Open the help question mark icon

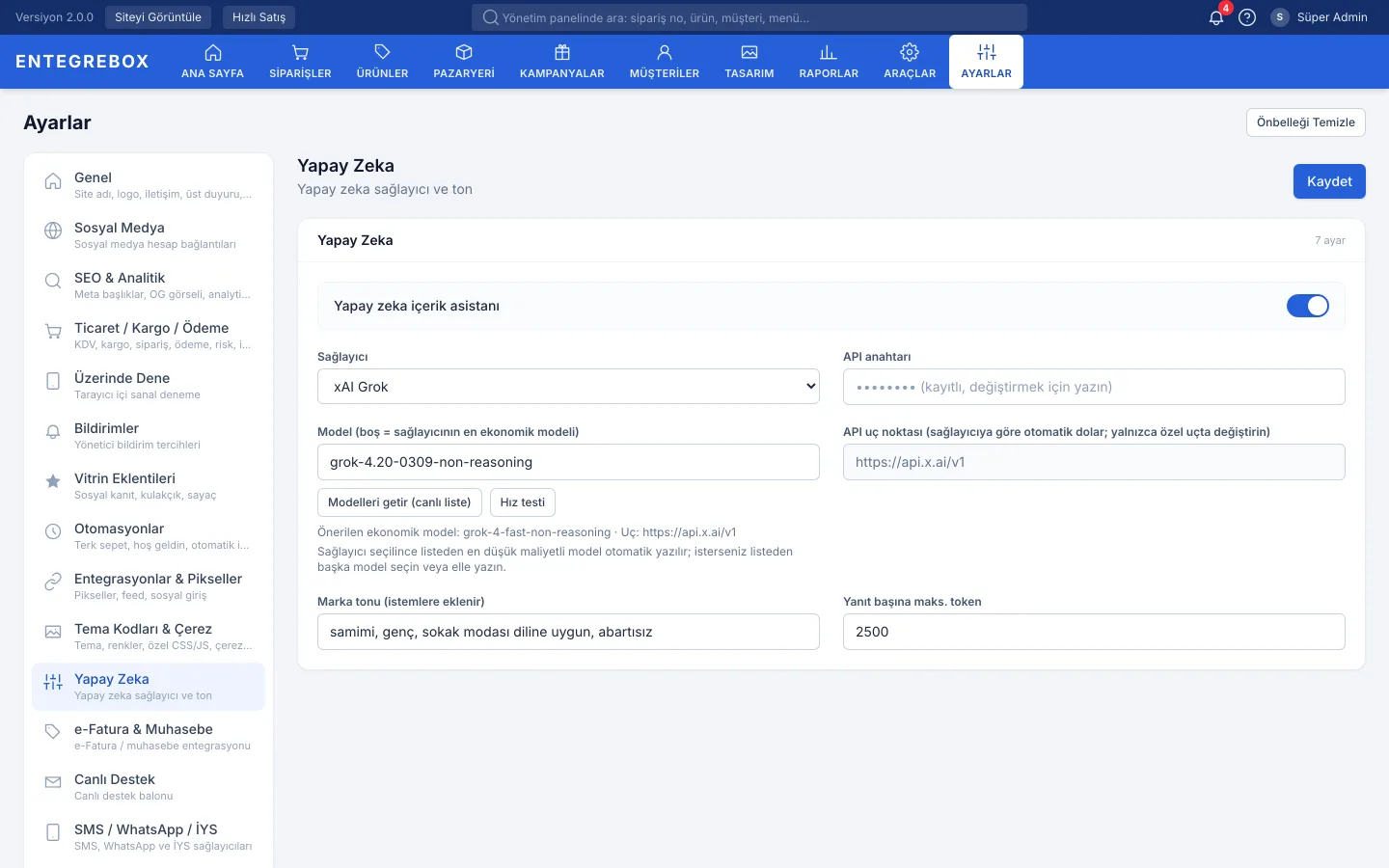(x=1247, y=17)
